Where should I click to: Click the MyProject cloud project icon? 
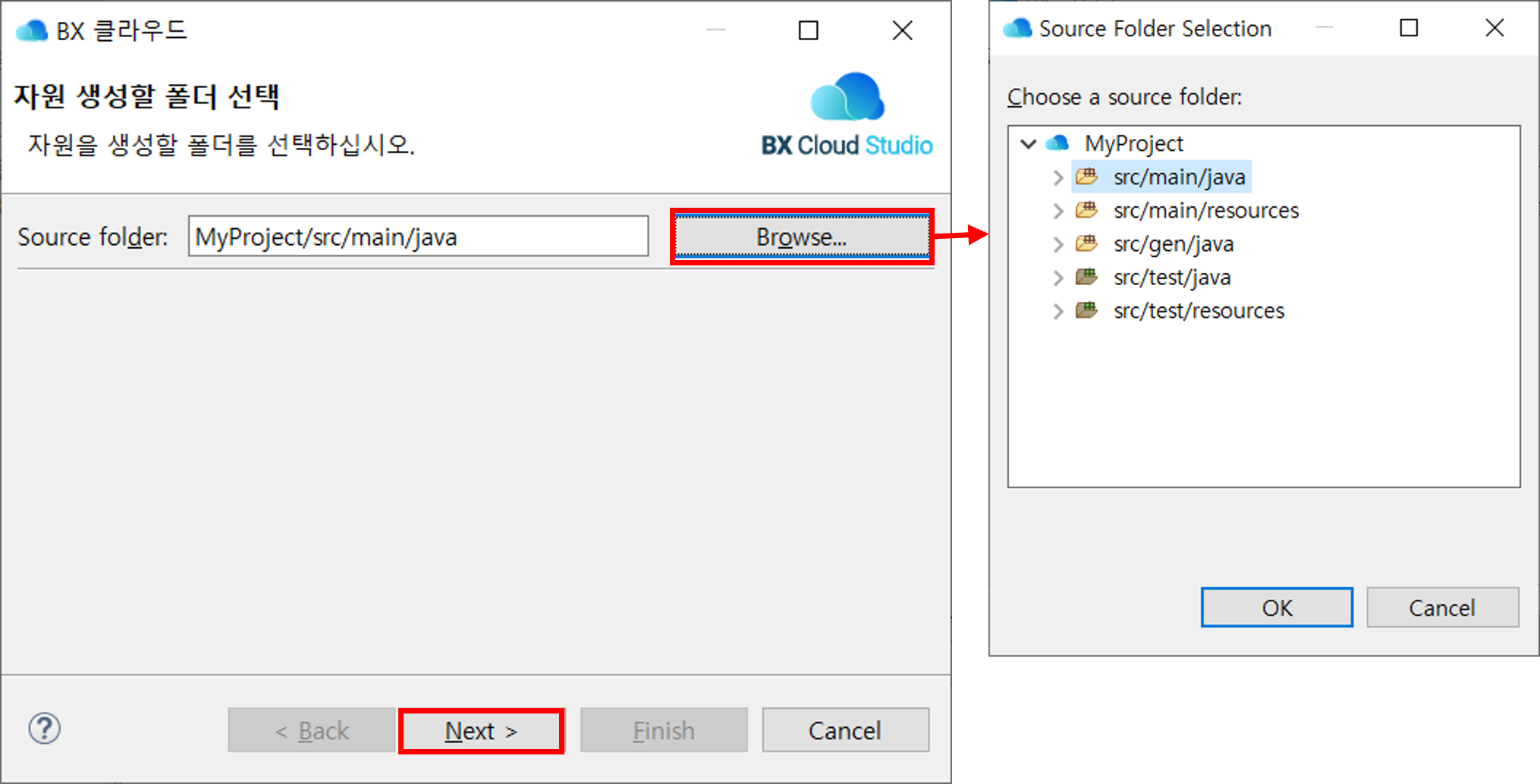point(1057,143)
